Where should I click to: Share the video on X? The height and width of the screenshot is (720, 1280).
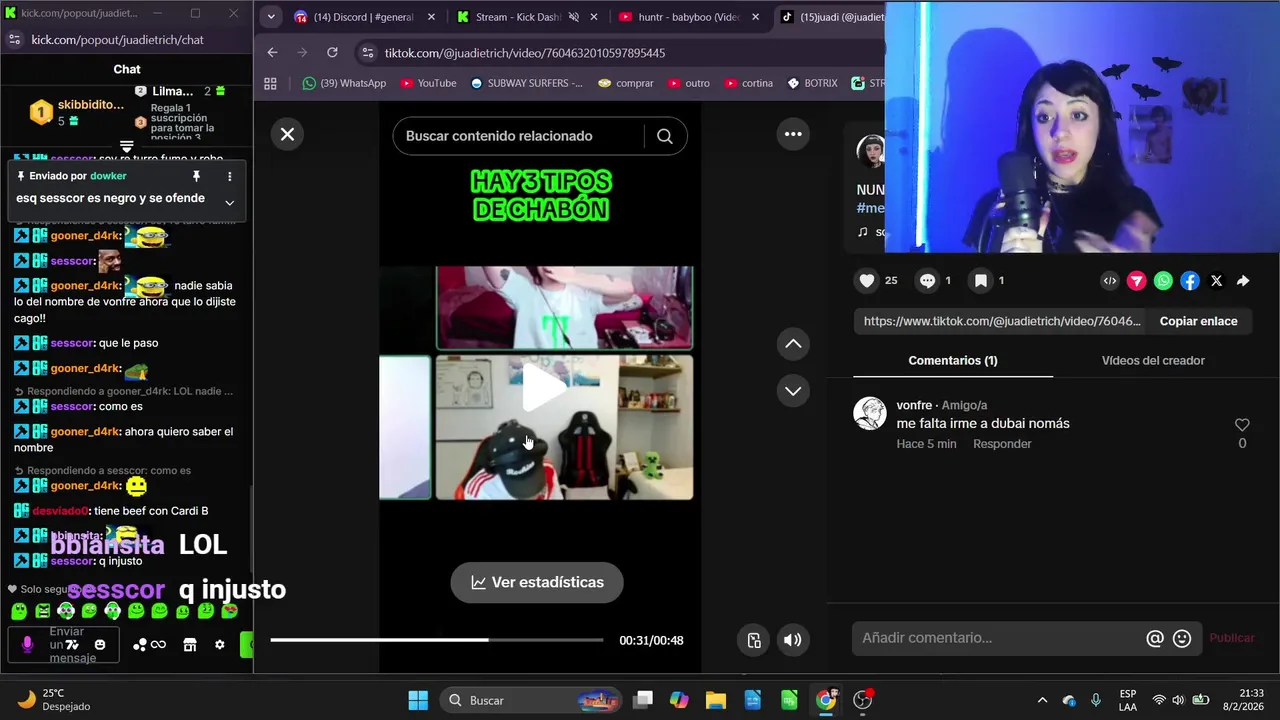click(x=1216, y=281)
